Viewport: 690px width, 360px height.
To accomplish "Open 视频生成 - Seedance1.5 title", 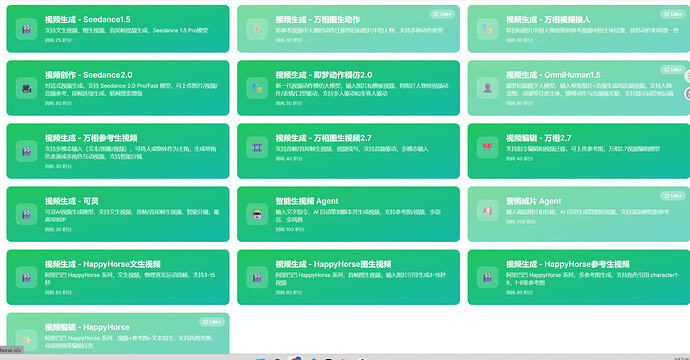I will (x=88, y=19).
